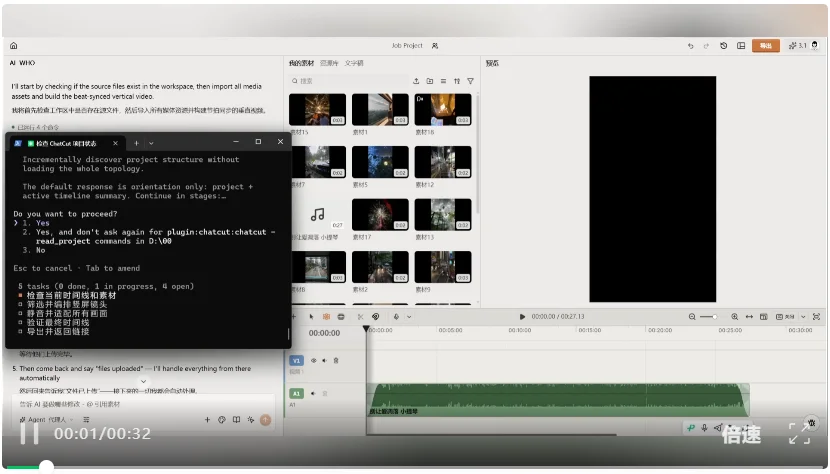Open the version history clock icon
This screenshot has height=474, width=830.
[x=724, y=46]
